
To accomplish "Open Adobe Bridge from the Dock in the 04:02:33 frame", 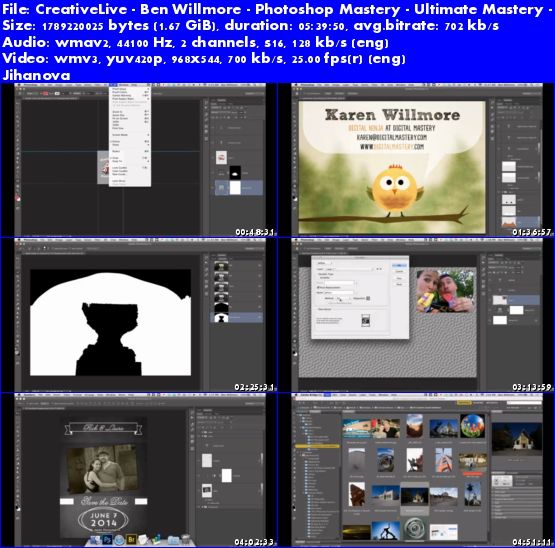I will [x=131, y=539].
